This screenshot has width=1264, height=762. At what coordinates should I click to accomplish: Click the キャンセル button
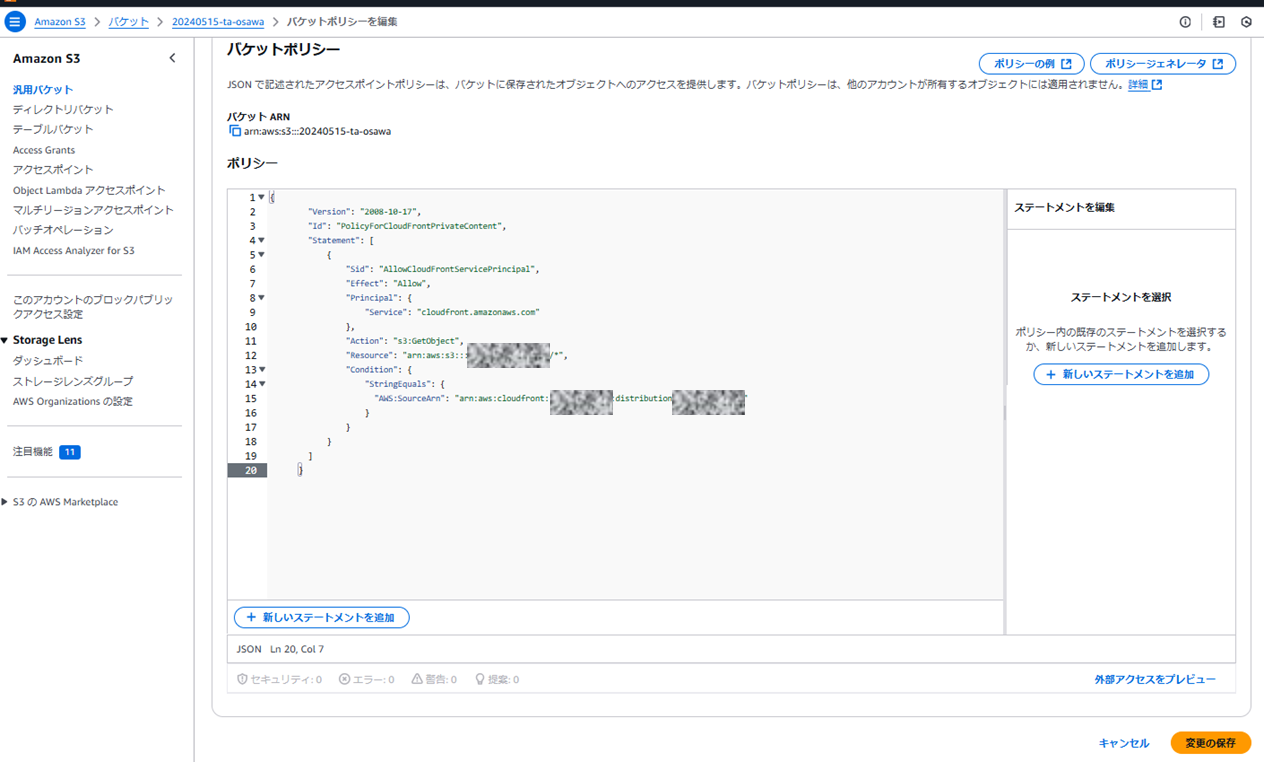point(1124,744)
